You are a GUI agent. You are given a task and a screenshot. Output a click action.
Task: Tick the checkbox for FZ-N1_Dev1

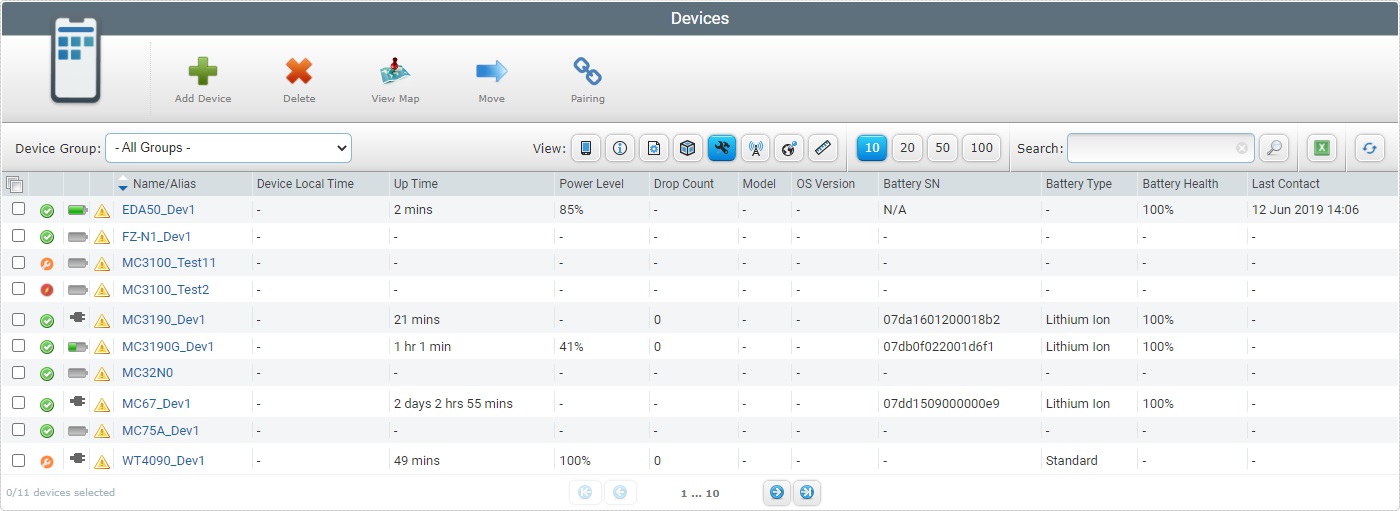18,236
